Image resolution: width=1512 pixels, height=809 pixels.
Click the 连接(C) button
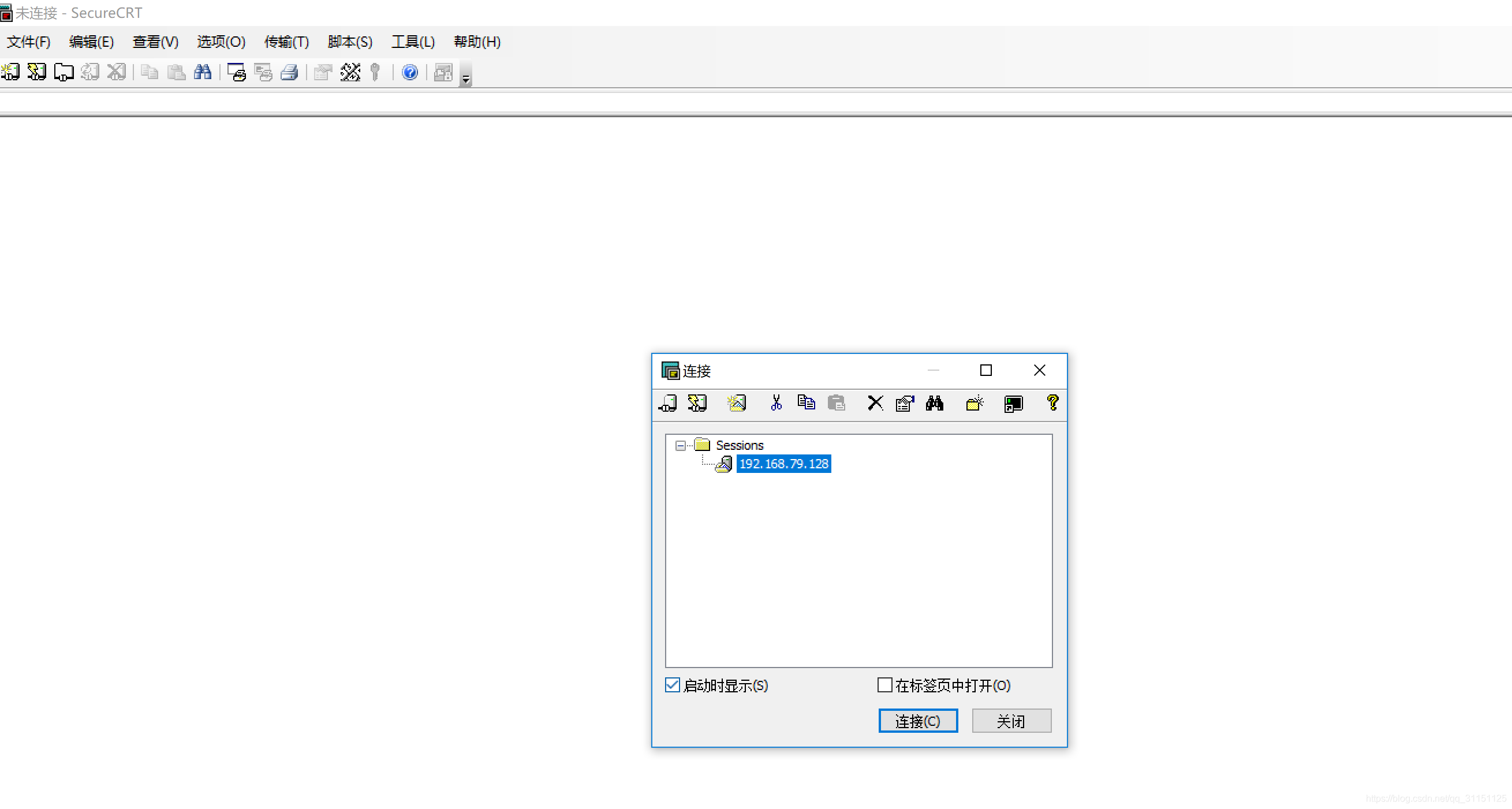918,721
